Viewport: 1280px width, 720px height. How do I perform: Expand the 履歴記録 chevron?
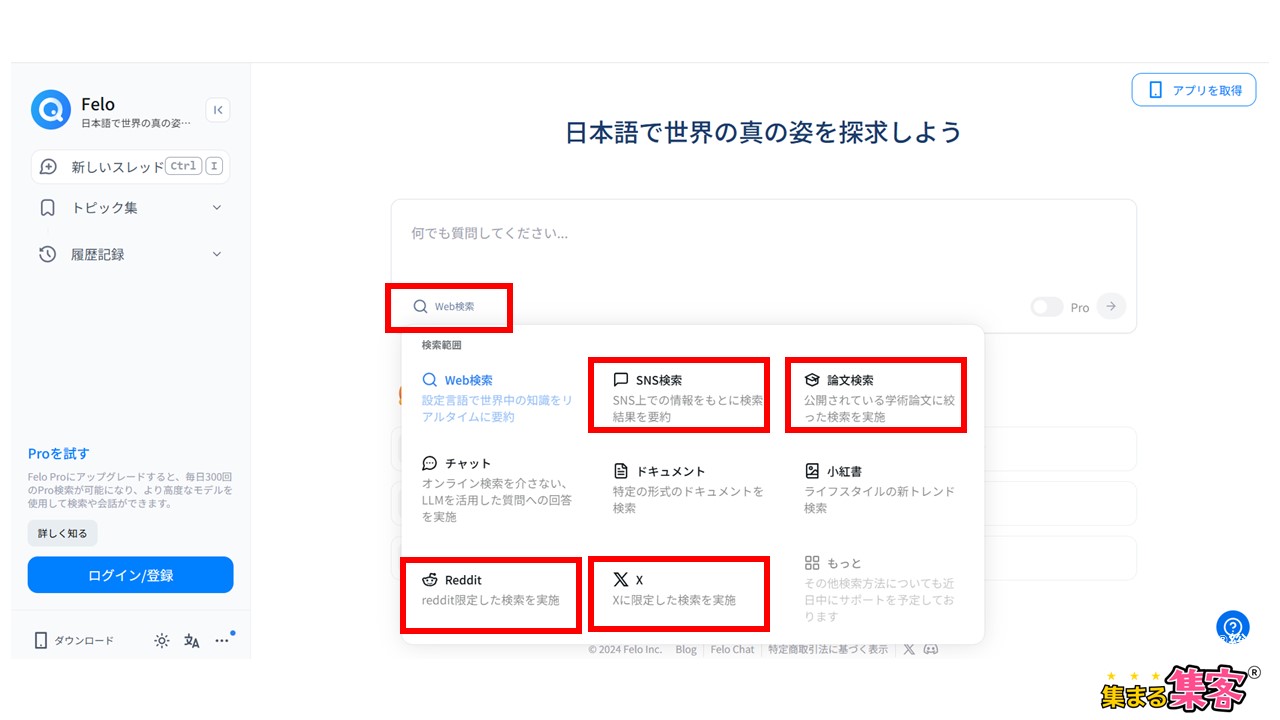(x=217, y=254)
